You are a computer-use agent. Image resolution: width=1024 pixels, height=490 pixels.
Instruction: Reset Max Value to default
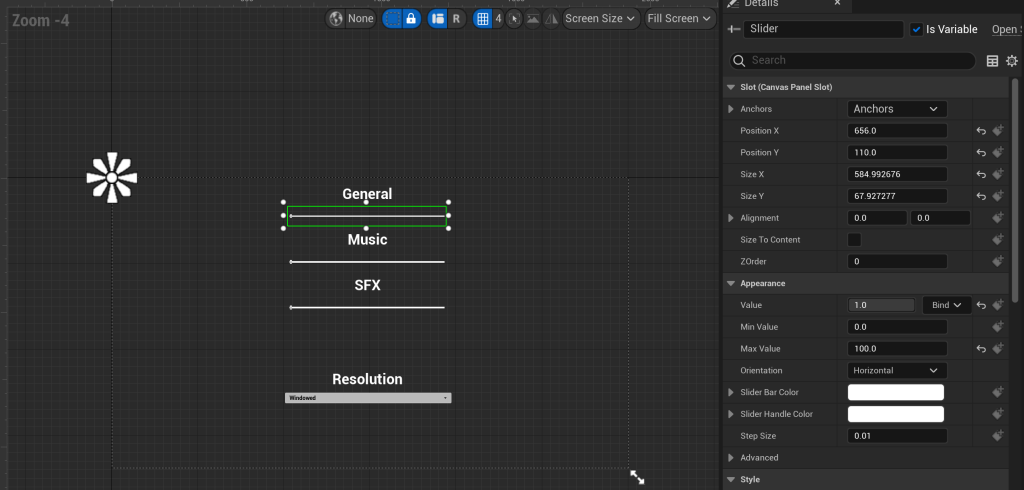point(981,349)
